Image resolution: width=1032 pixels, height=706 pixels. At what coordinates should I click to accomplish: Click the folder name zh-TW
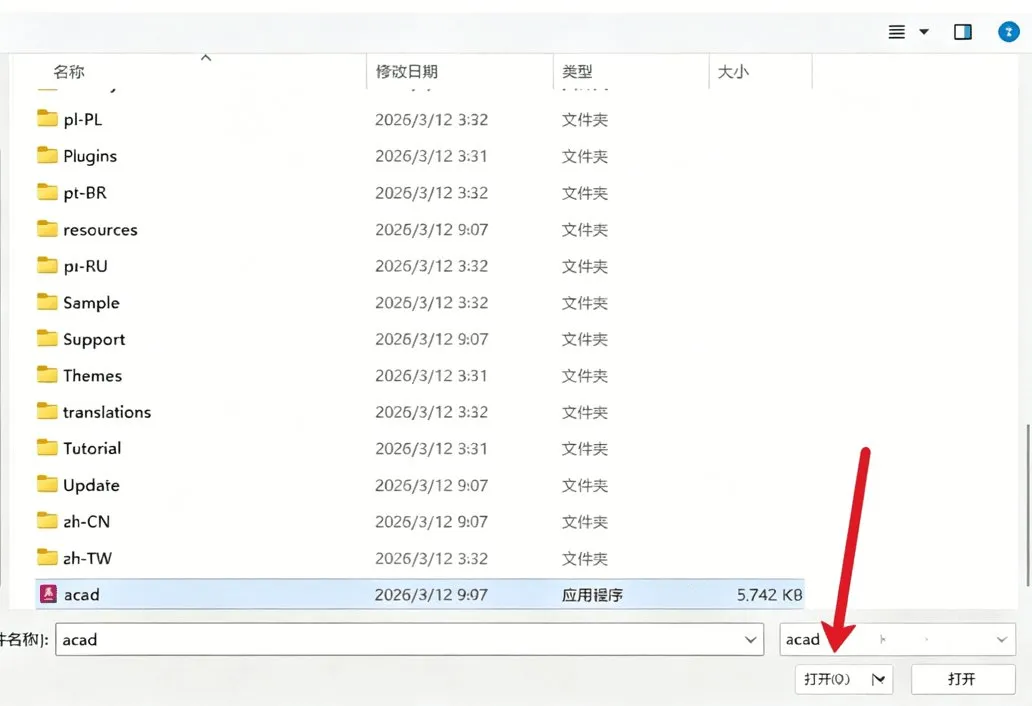click(x=88, y=559)
